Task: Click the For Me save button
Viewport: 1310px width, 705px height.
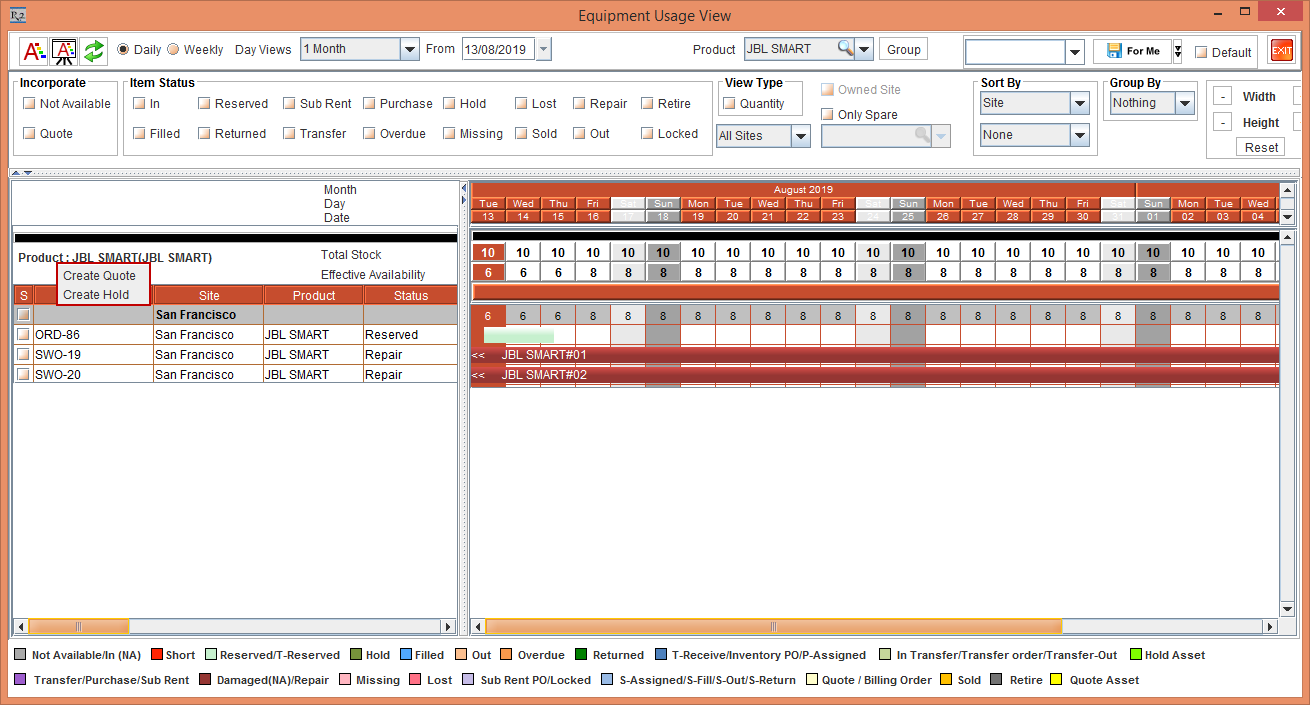Action: 1133,51
